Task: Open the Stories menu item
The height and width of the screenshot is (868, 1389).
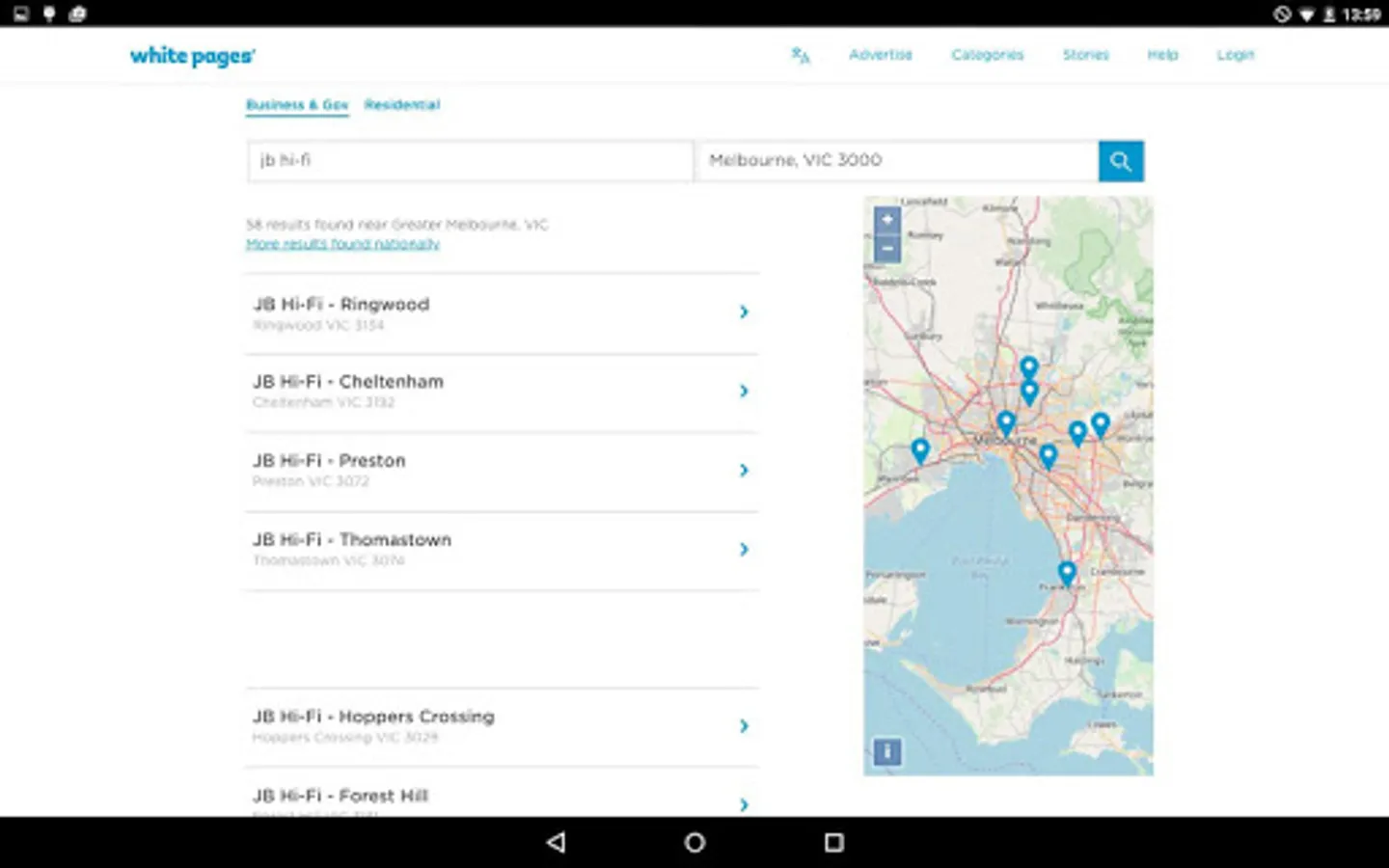Action: 1086,55
